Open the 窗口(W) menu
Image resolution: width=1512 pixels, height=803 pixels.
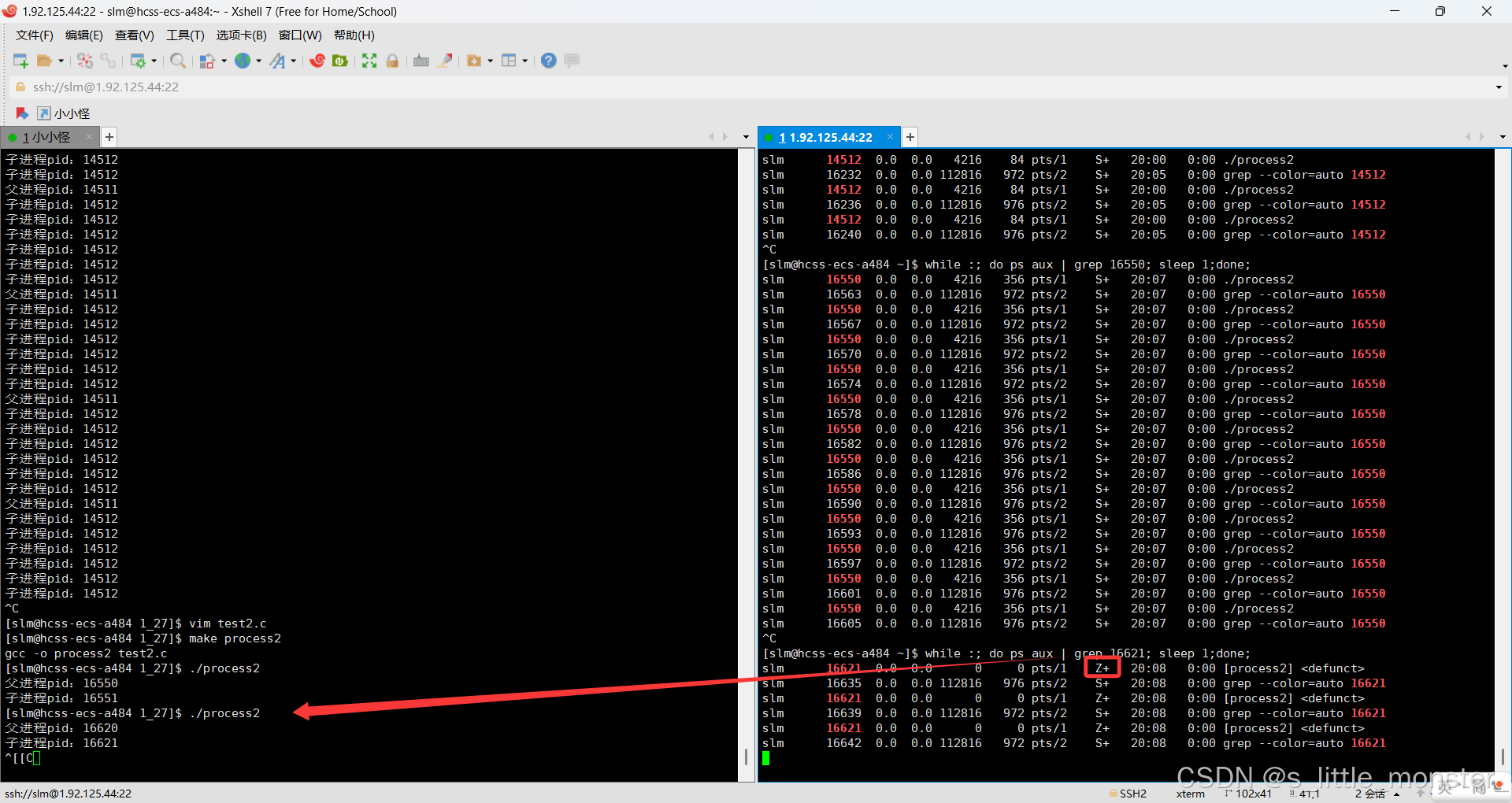tap(300, 35)
